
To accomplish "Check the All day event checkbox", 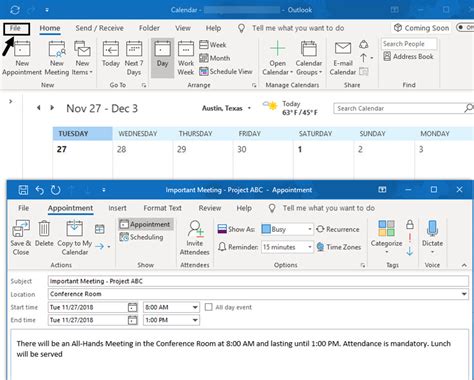I will click(x=208, y=307).
